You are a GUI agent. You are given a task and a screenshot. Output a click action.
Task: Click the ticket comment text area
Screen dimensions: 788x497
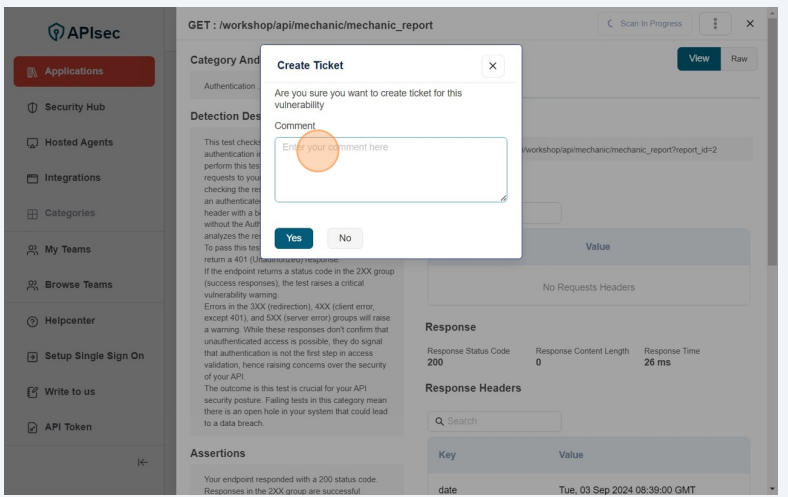coord(391,170)
